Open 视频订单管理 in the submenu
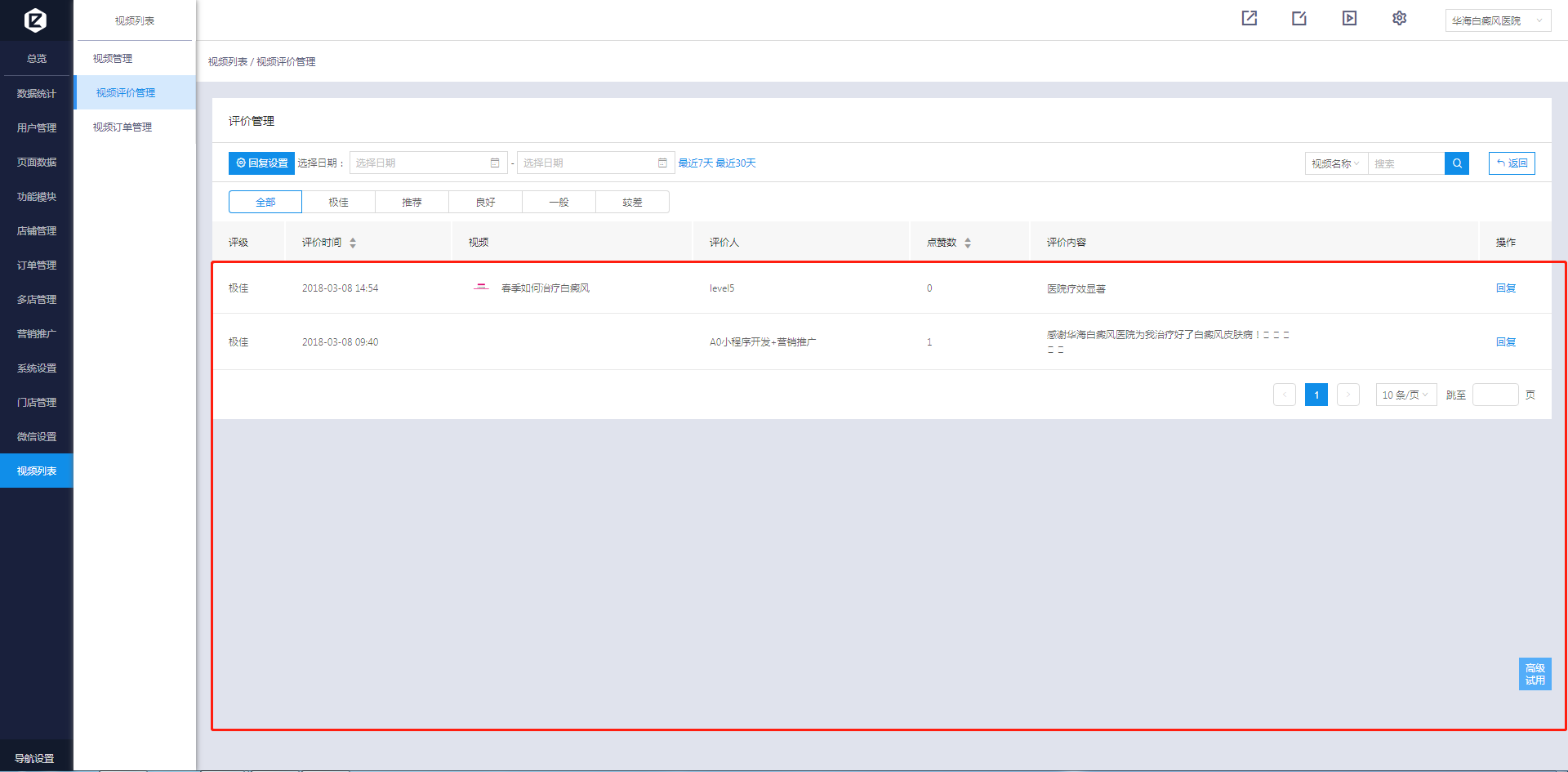1568x772 pixels. point(122,127)
